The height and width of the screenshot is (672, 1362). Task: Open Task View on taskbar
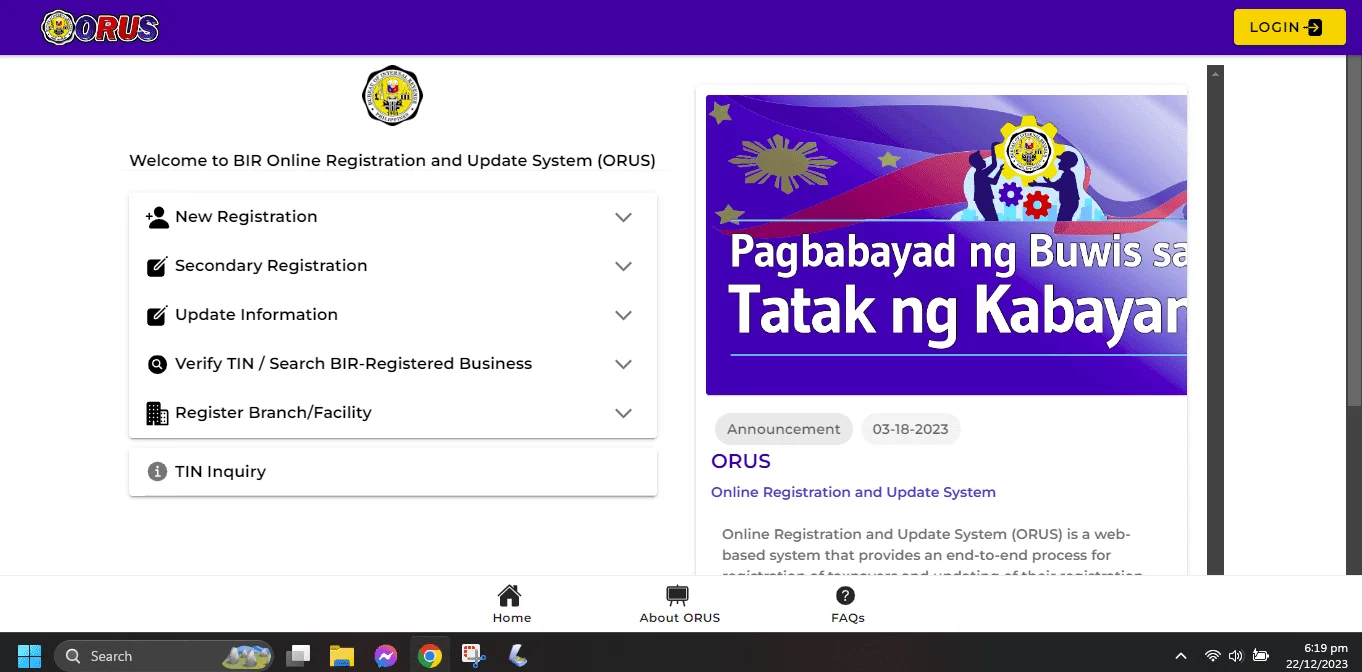pos(298,656)
